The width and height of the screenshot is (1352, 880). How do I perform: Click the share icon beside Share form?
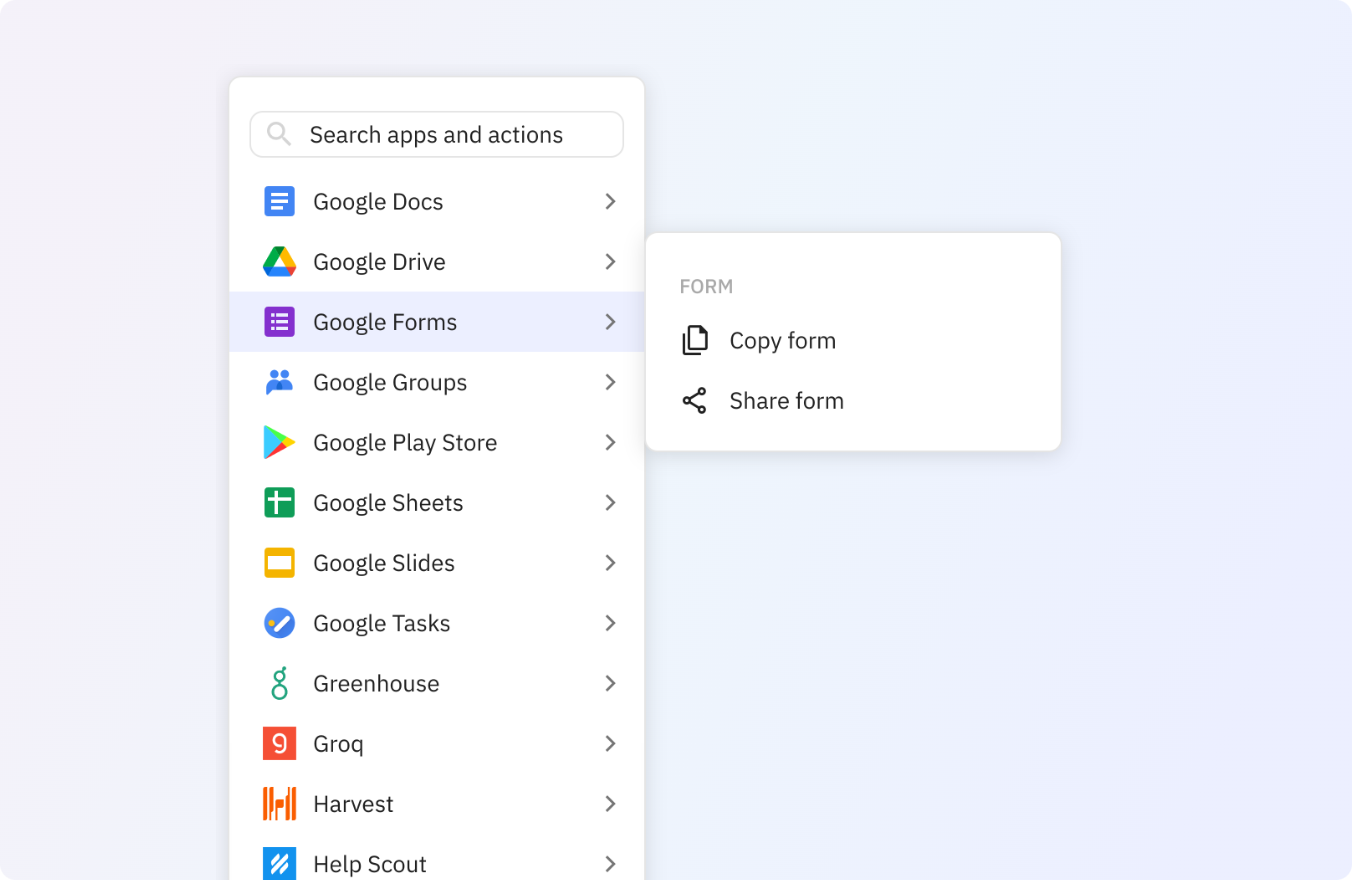(695, 401)
